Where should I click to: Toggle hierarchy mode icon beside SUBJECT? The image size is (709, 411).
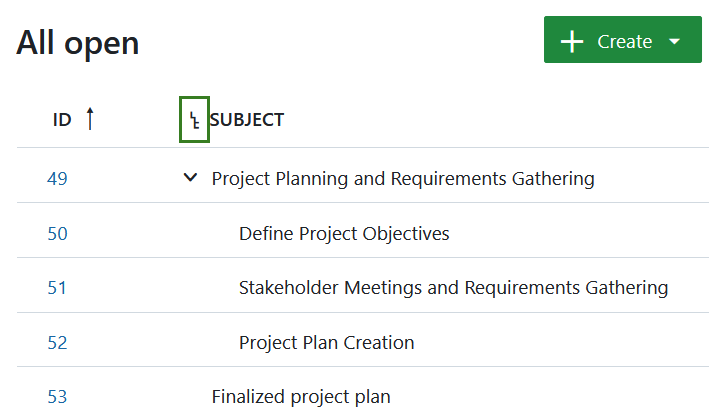point(194,120)
